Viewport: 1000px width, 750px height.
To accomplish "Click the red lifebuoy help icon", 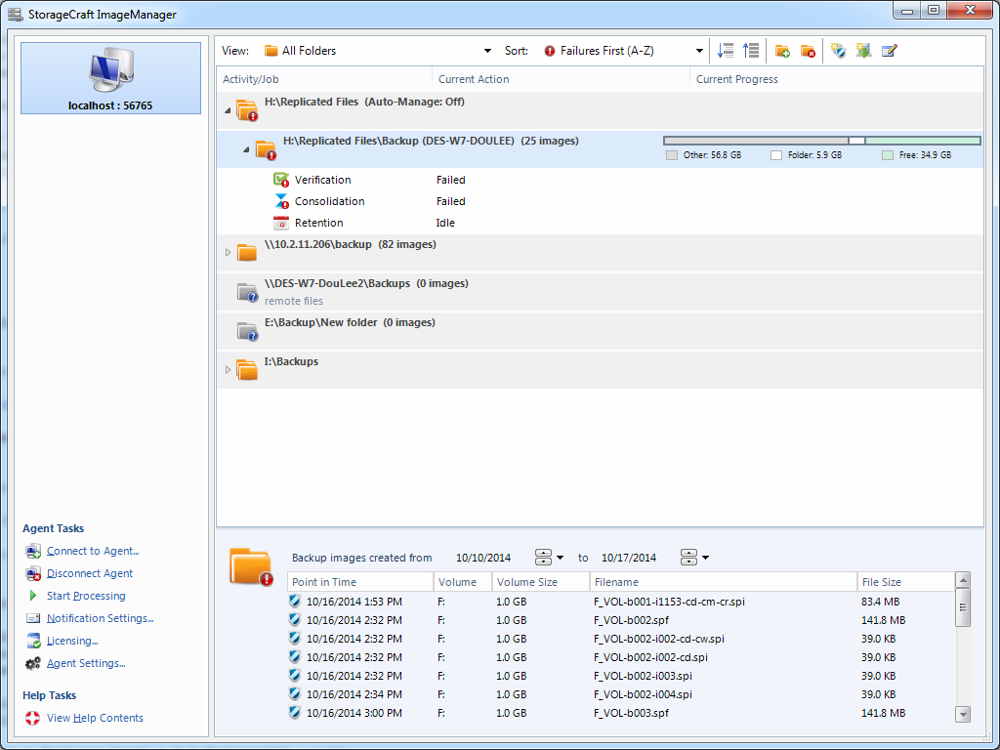I will (x=33, y=718).
